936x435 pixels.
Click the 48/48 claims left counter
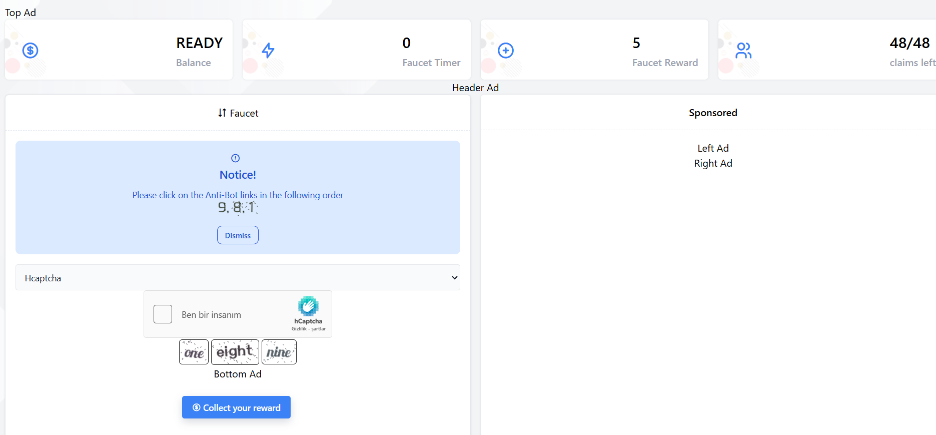pos(909,43)
